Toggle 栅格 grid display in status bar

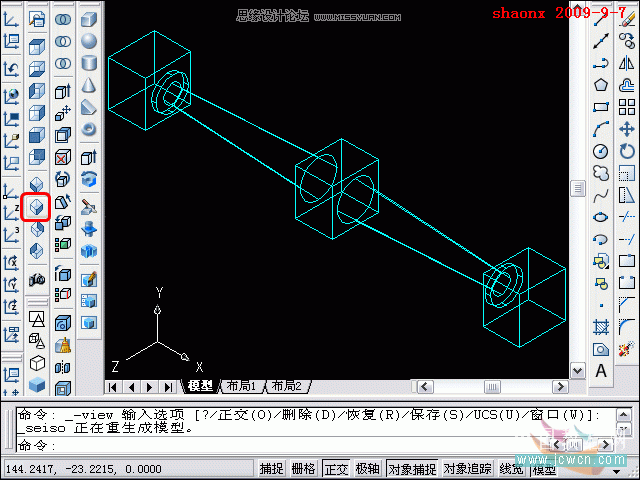303,468
